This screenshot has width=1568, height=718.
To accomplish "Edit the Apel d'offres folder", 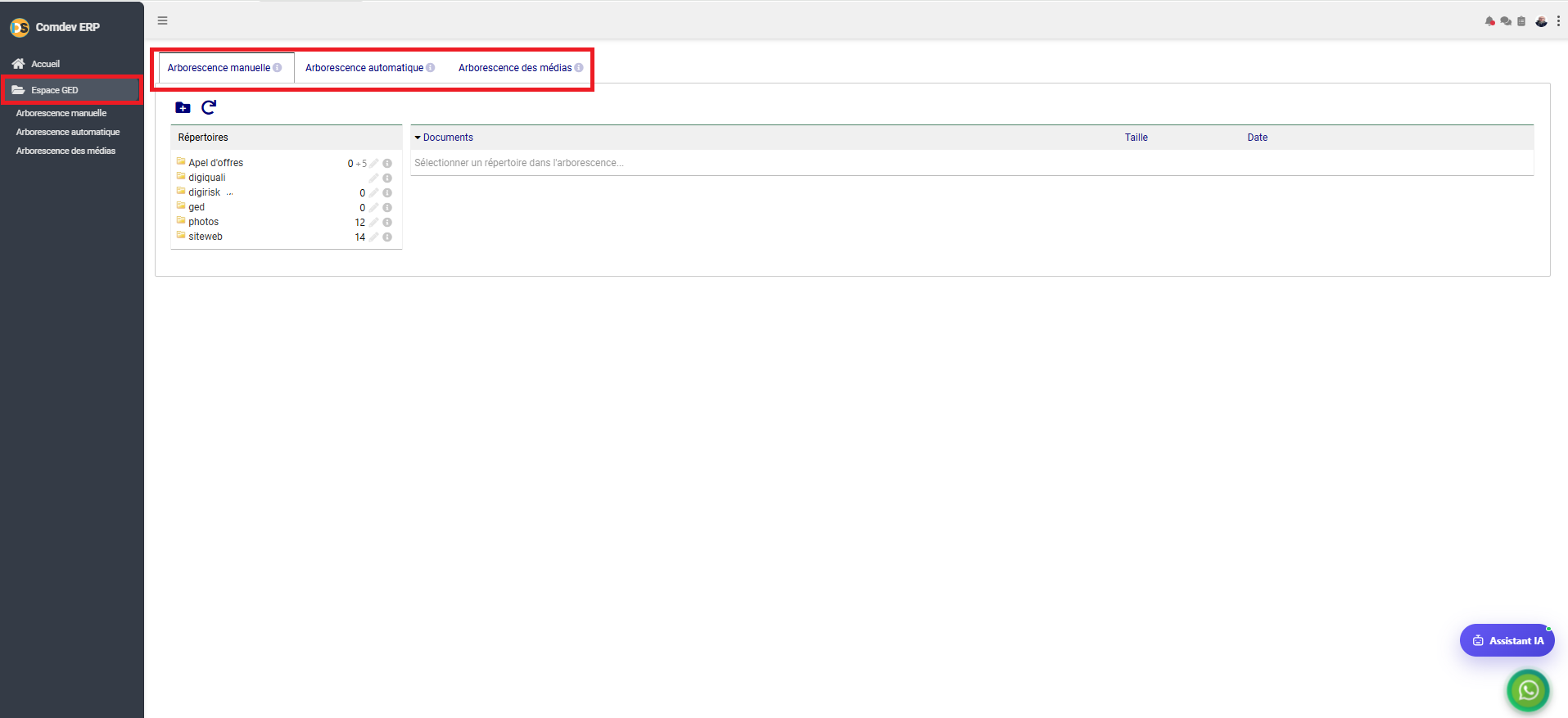I will [x=374, y=164].
